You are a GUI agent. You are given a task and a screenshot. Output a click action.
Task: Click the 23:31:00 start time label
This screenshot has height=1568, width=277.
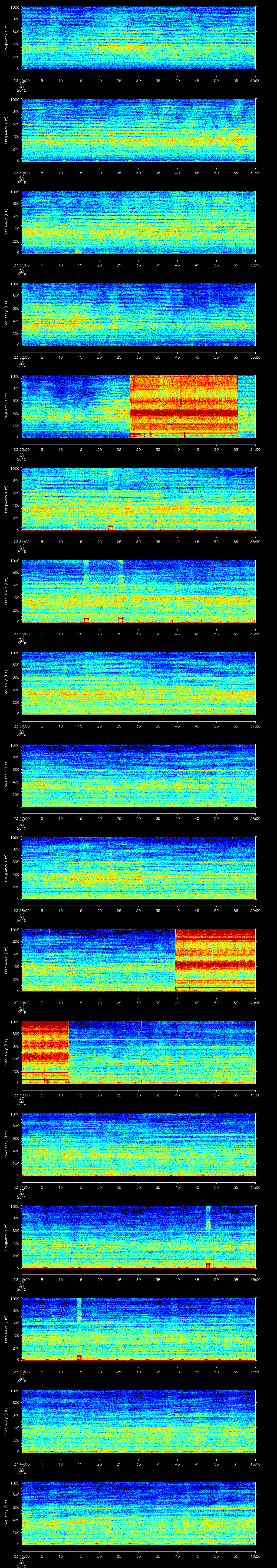21,265
